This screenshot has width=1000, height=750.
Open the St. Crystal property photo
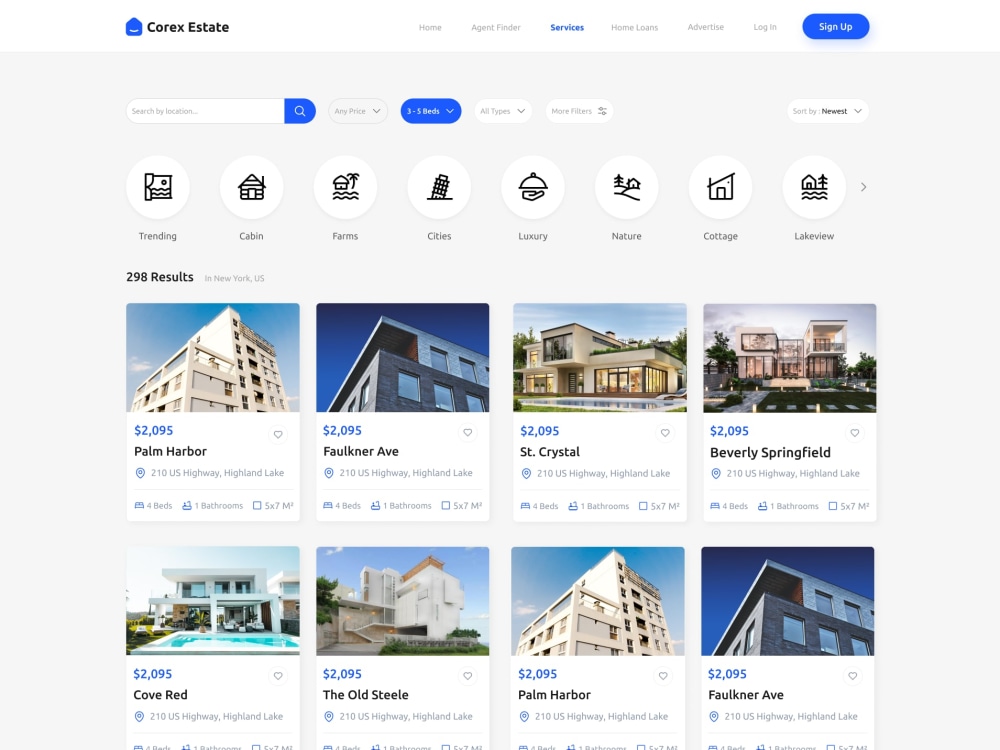[599, 358]
